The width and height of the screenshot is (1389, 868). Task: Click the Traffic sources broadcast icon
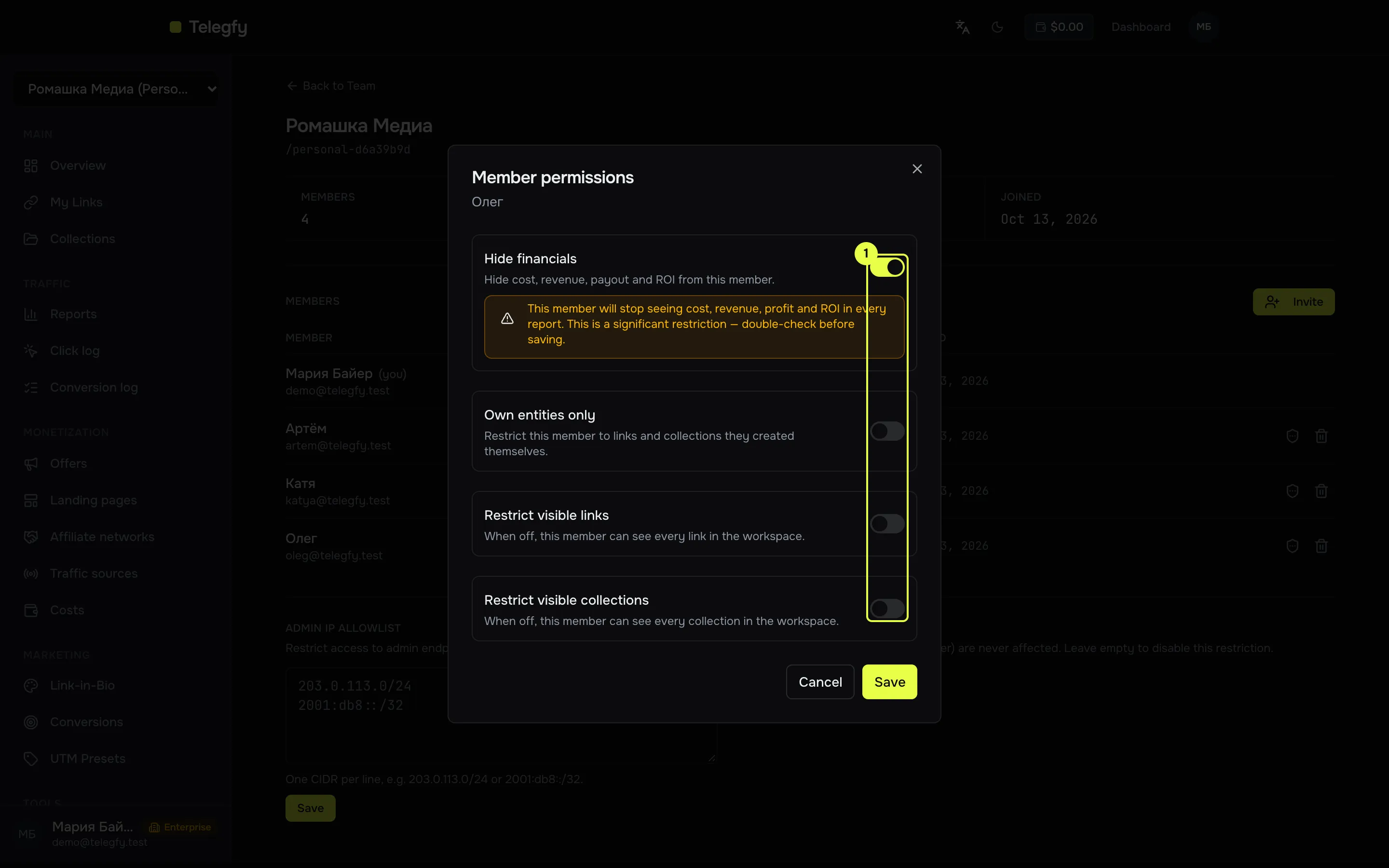(x=31, y=573)
